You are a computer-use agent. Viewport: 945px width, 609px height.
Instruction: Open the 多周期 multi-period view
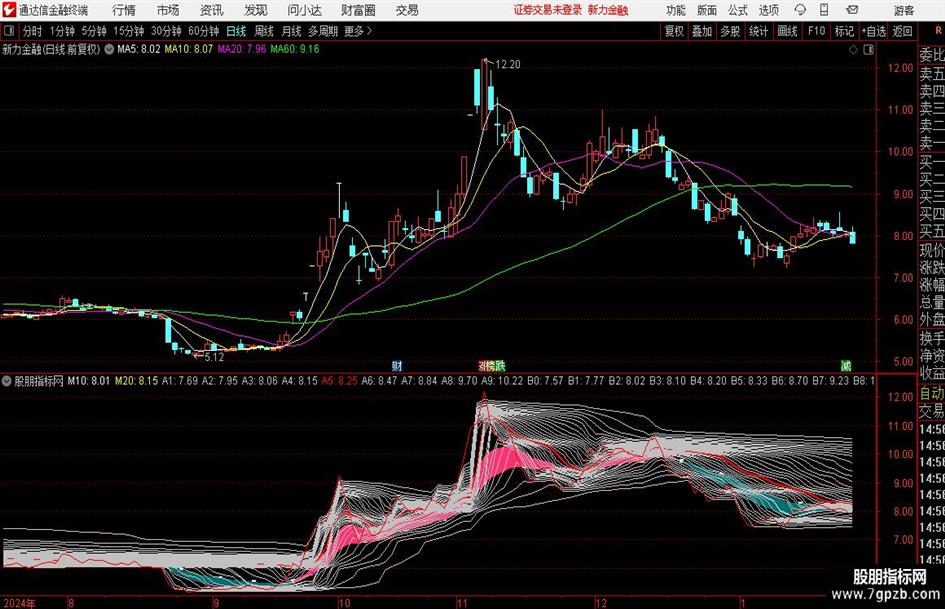pyautogui.click(x=323, y=31)
